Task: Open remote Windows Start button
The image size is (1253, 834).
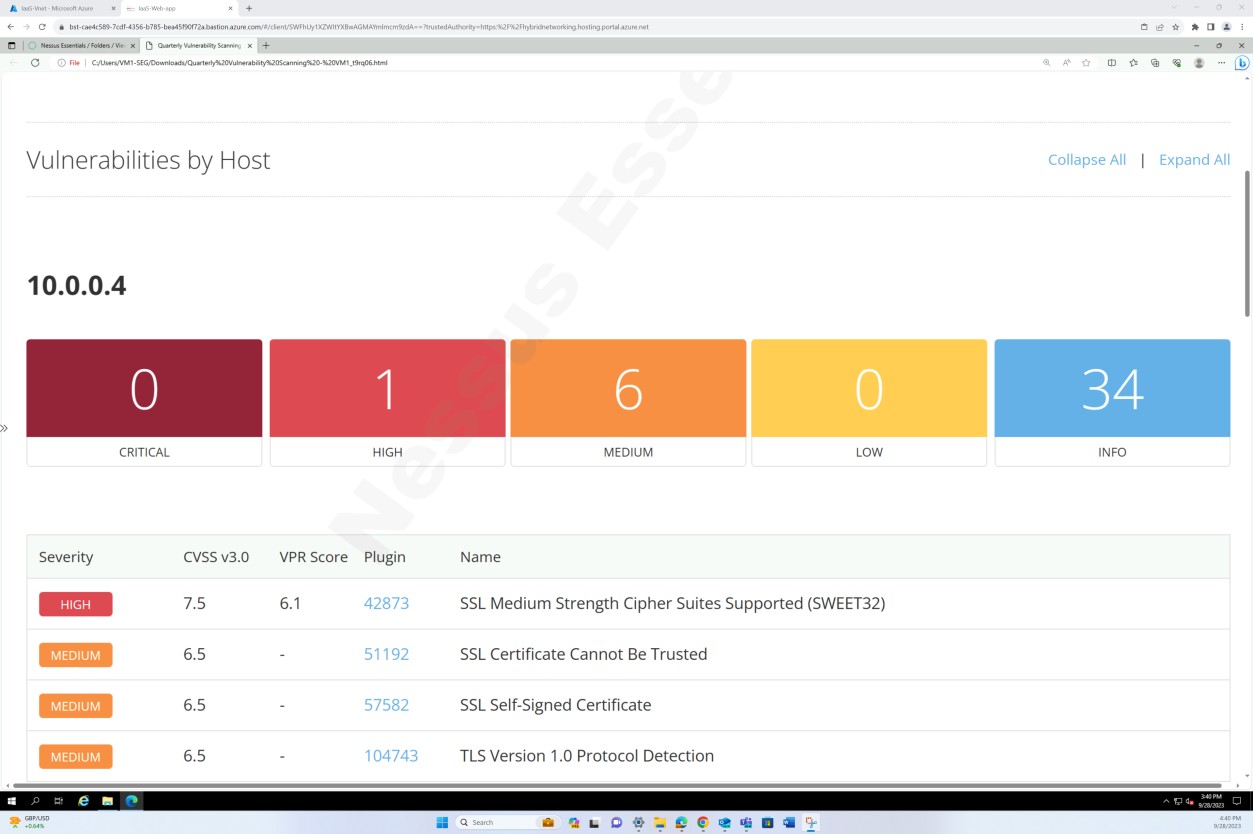Action: coord(11,801)
